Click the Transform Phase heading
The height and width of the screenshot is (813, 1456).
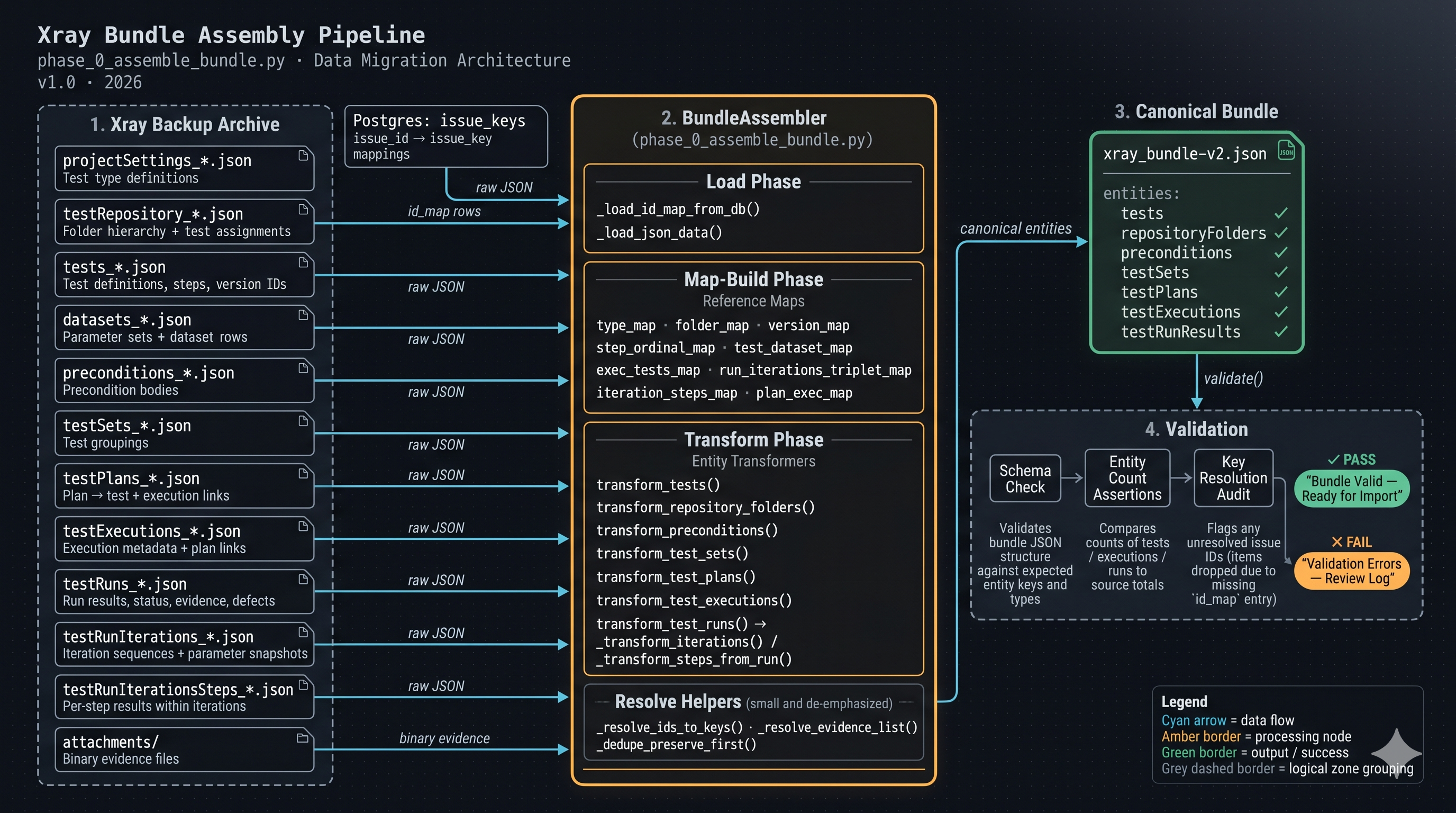pos(753,439)
